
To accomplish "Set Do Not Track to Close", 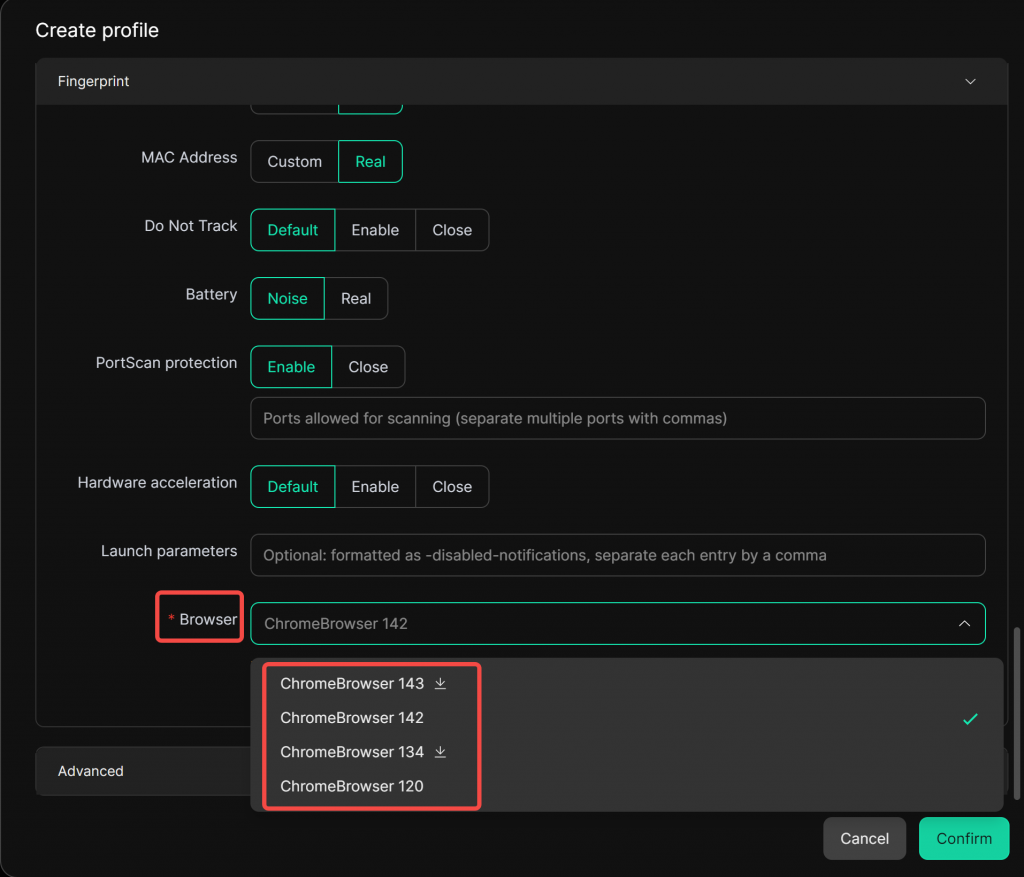I will (x=452, y=230).
